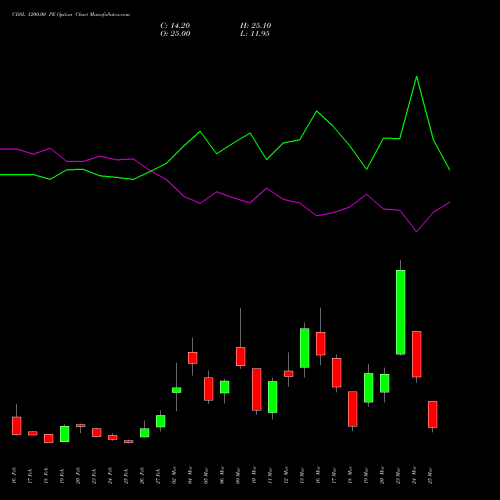Select the red candle above 18 Mar

(x=353, y=409)
